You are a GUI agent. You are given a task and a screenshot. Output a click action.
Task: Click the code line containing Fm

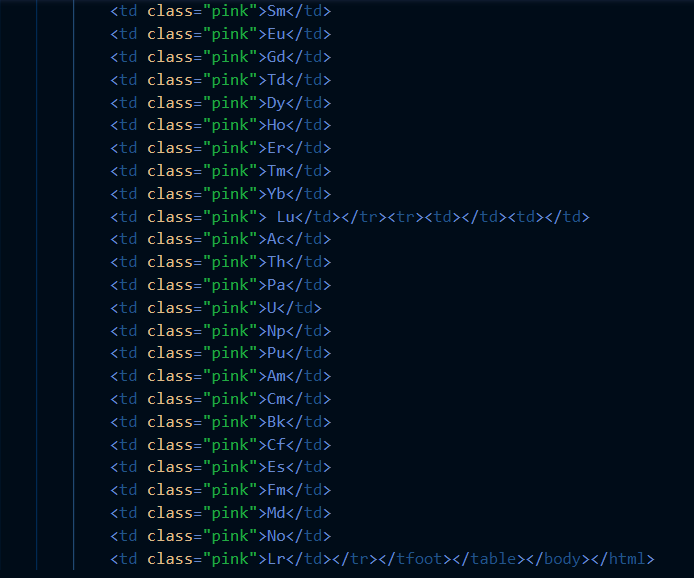tap(220, 490)
